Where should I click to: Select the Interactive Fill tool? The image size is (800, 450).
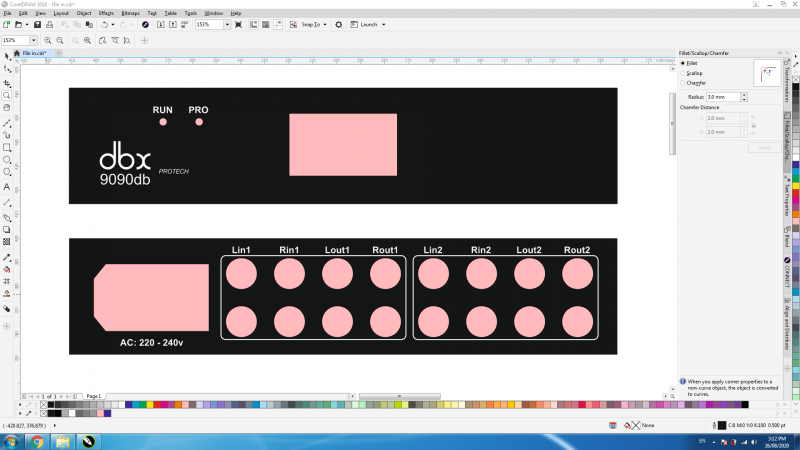(x=7, y=269)
